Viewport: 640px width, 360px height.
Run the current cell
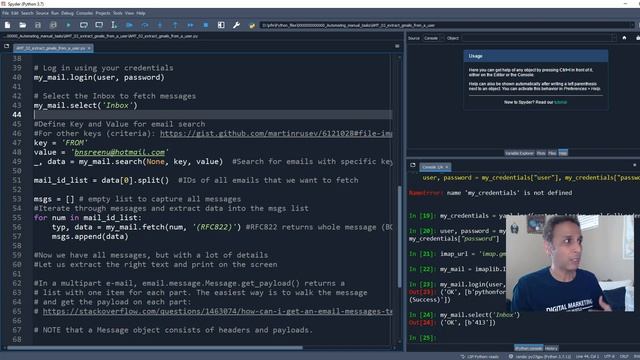pos(84,25)
